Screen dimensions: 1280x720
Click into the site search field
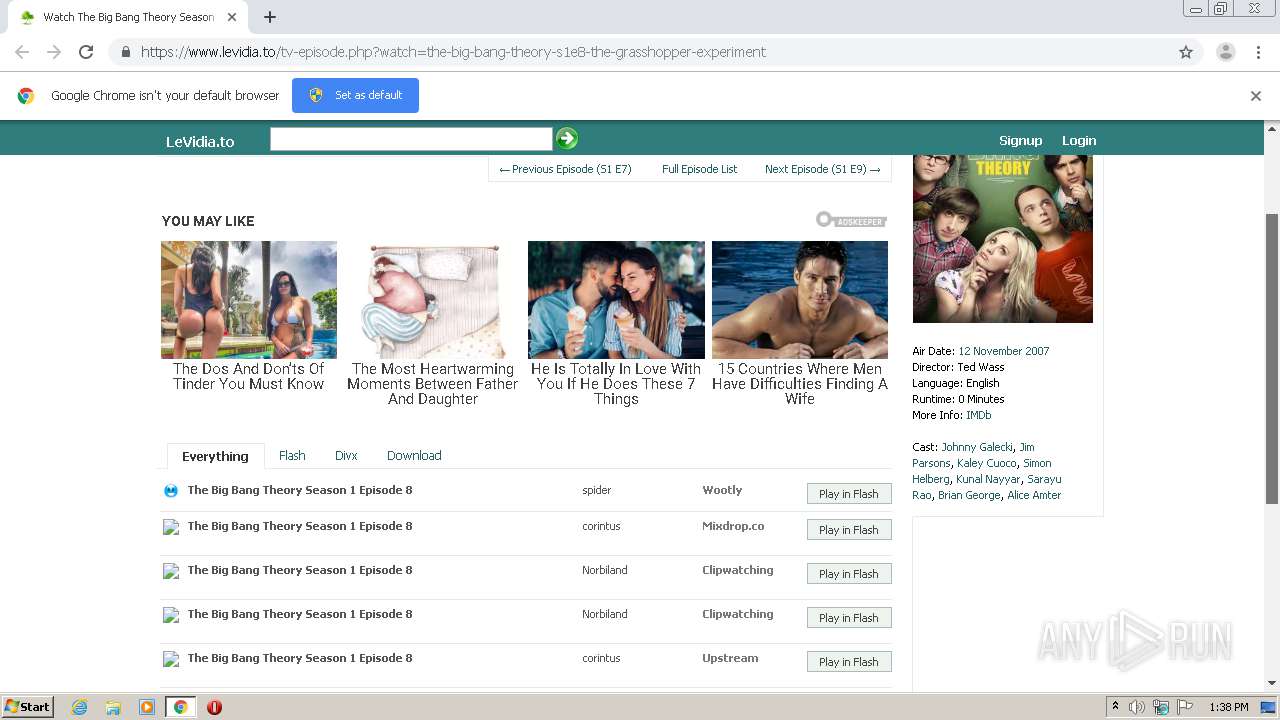click(411, 139)
